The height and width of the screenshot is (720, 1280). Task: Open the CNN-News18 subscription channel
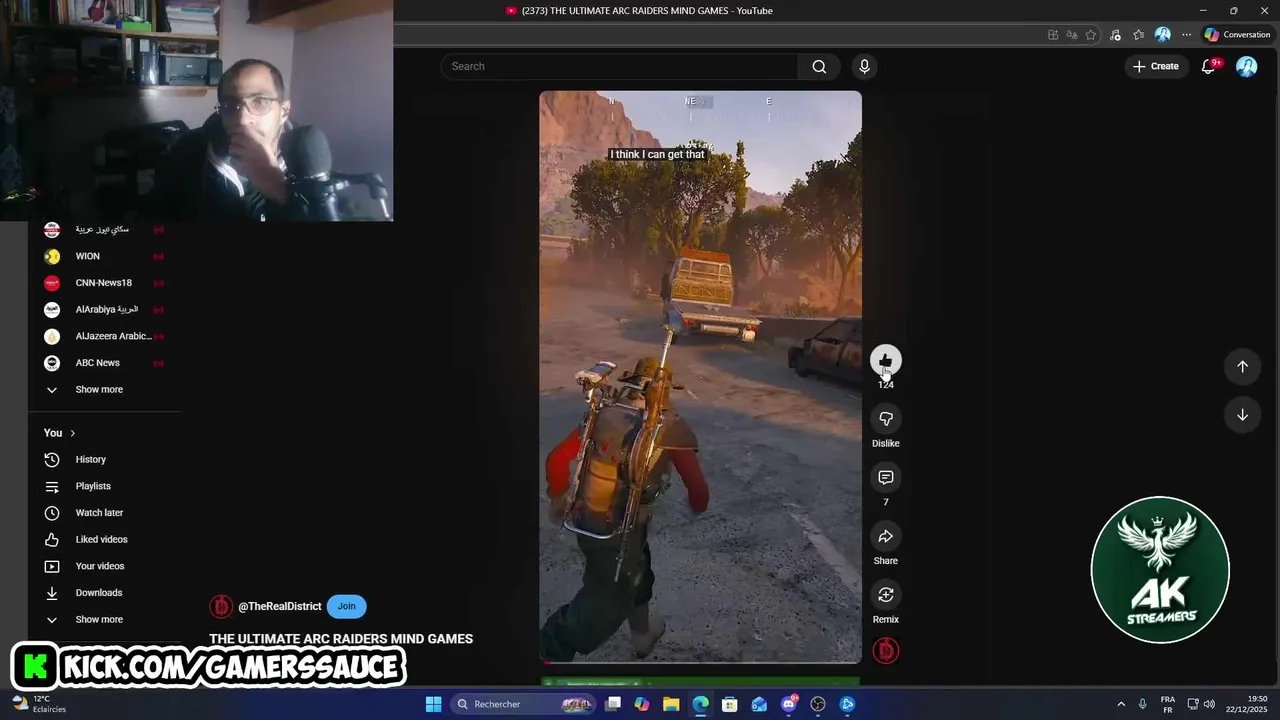(104, 283)
